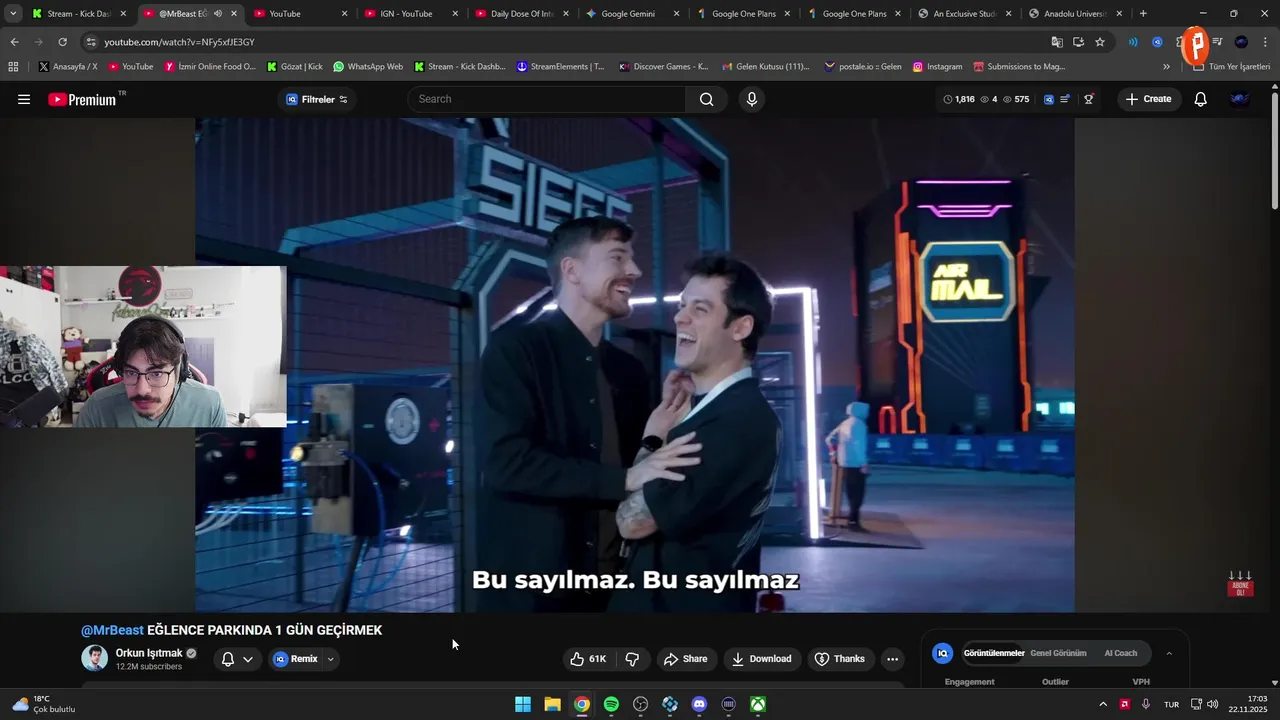1280x720 pixels.
Task: Mute the @MrBeast tab audio indicator
Action: pos(218,14)
